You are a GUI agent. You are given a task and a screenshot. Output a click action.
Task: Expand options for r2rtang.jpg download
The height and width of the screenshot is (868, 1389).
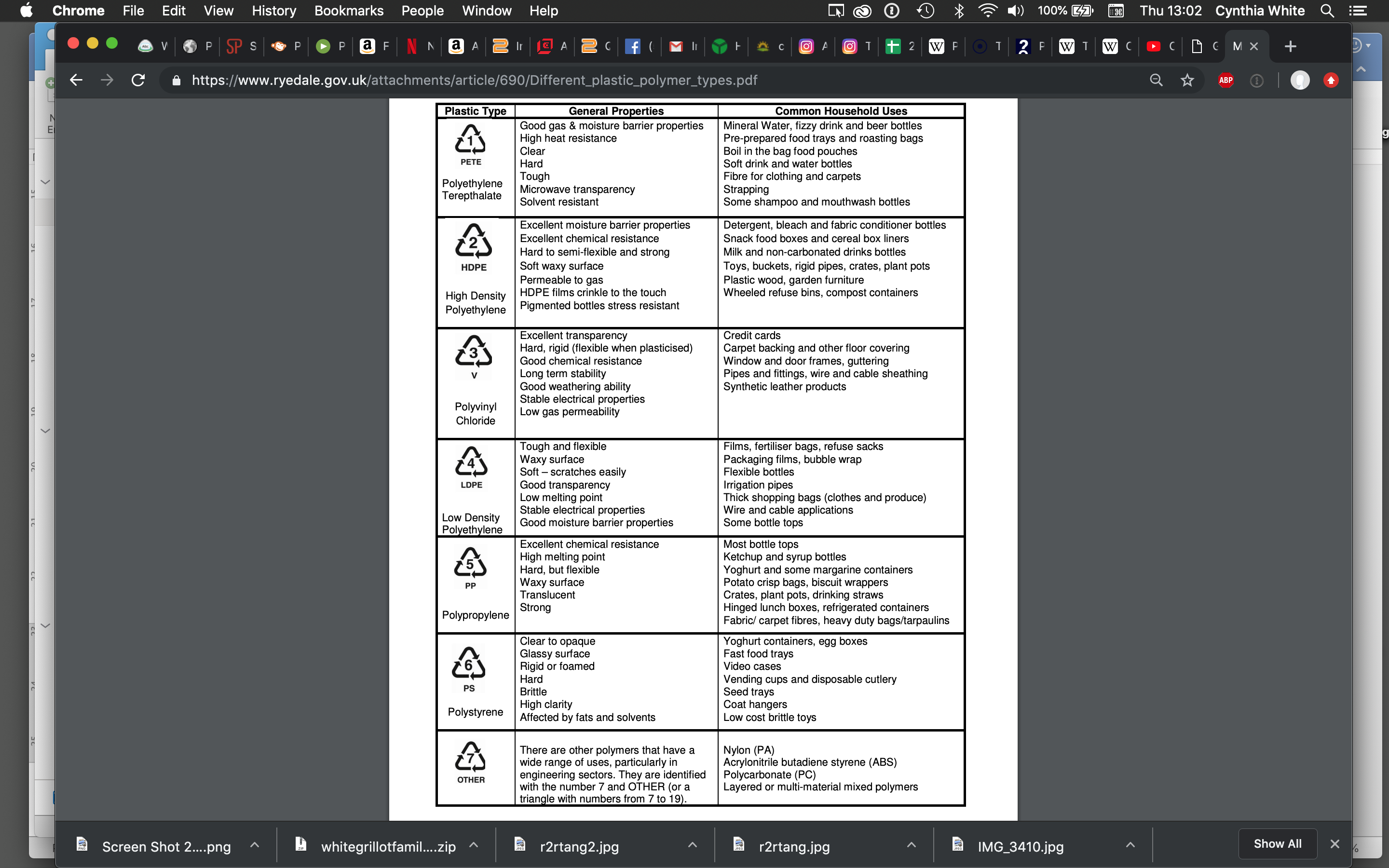(x=912, y=845)
